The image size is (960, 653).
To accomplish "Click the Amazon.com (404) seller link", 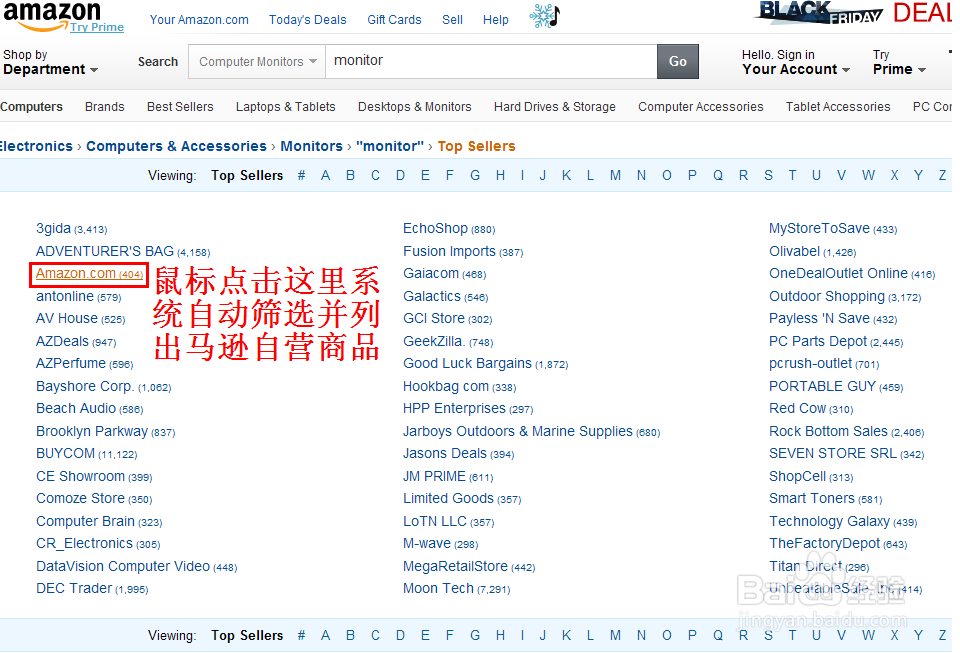I will (89, 274).
